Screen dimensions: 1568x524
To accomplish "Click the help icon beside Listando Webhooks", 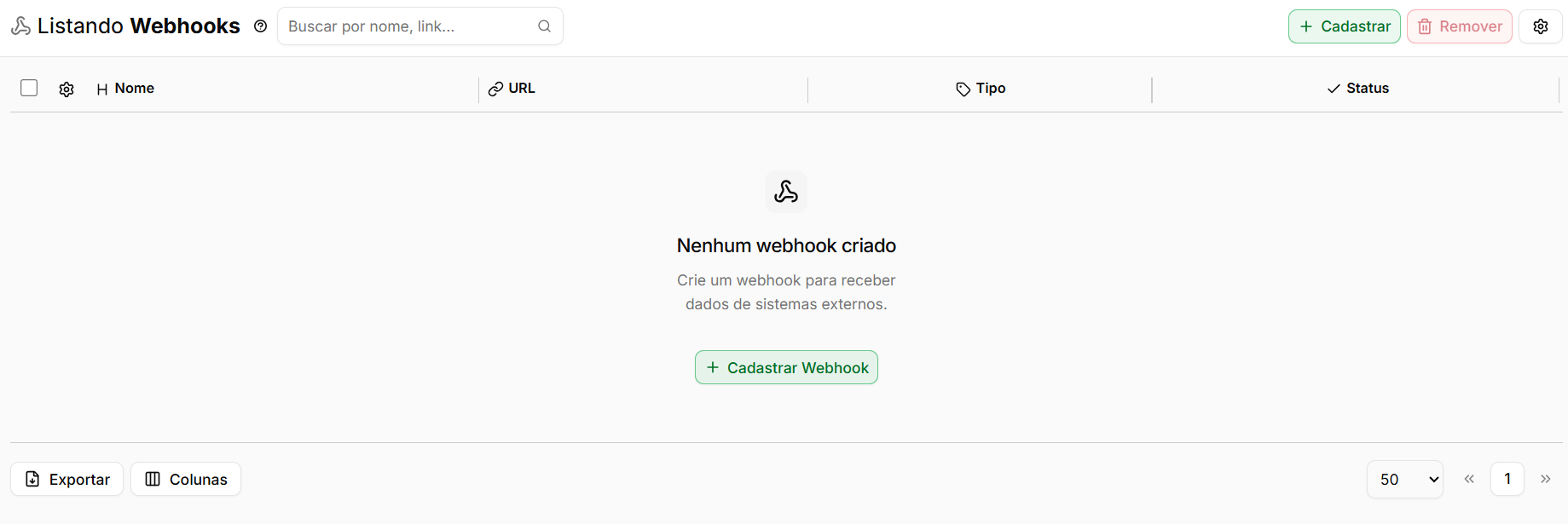I will (x=261, y=26).
